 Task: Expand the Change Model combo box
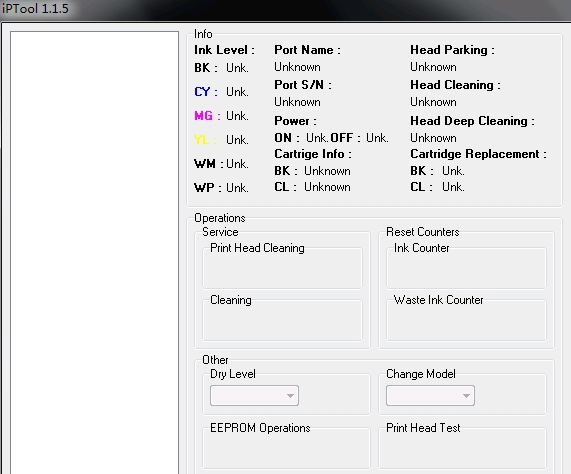pos(430,395)
